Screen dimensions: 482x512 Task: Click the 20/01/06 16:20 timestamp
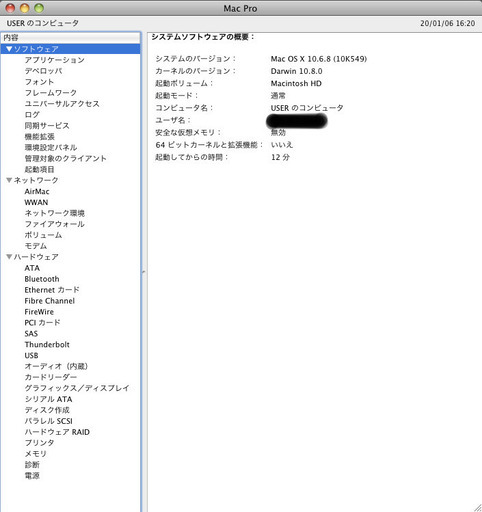click(x=447, y=23)
